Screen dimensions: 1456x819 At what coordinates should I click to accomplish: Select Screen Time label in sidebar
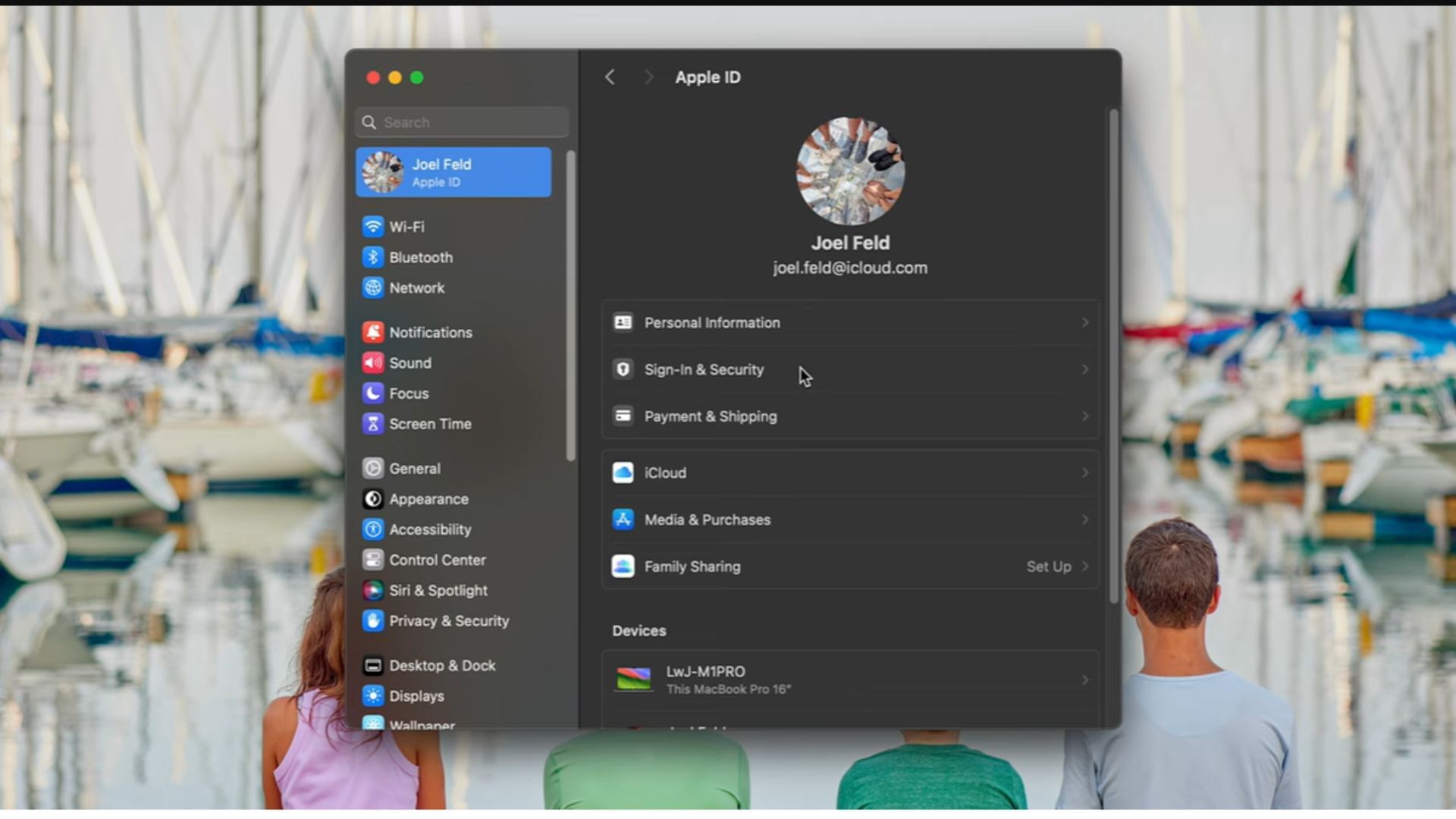[430, 424]
